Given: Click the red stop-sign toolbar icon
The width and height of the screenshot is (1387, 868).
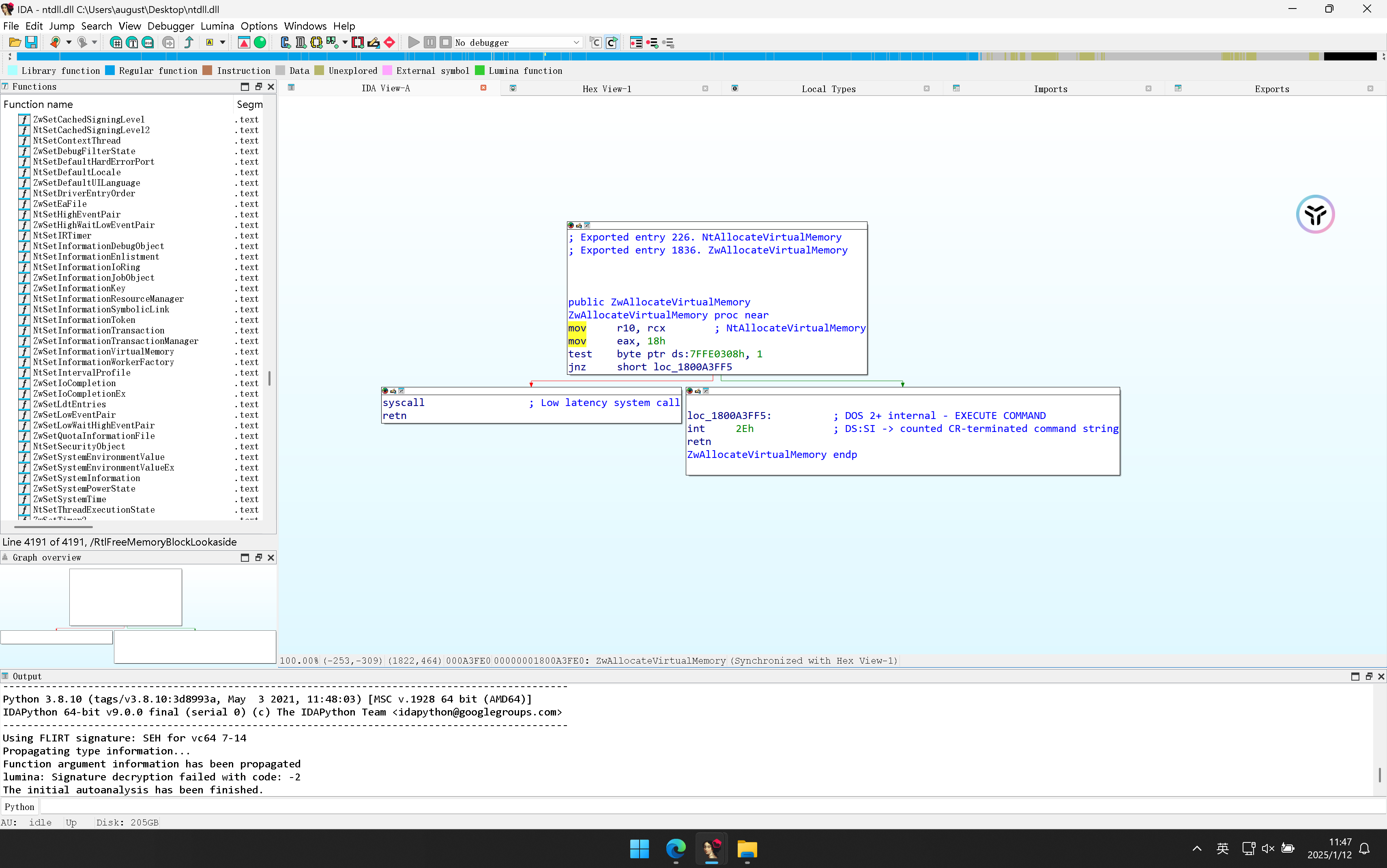Looking at the screenshot, I should click(390, 43).
